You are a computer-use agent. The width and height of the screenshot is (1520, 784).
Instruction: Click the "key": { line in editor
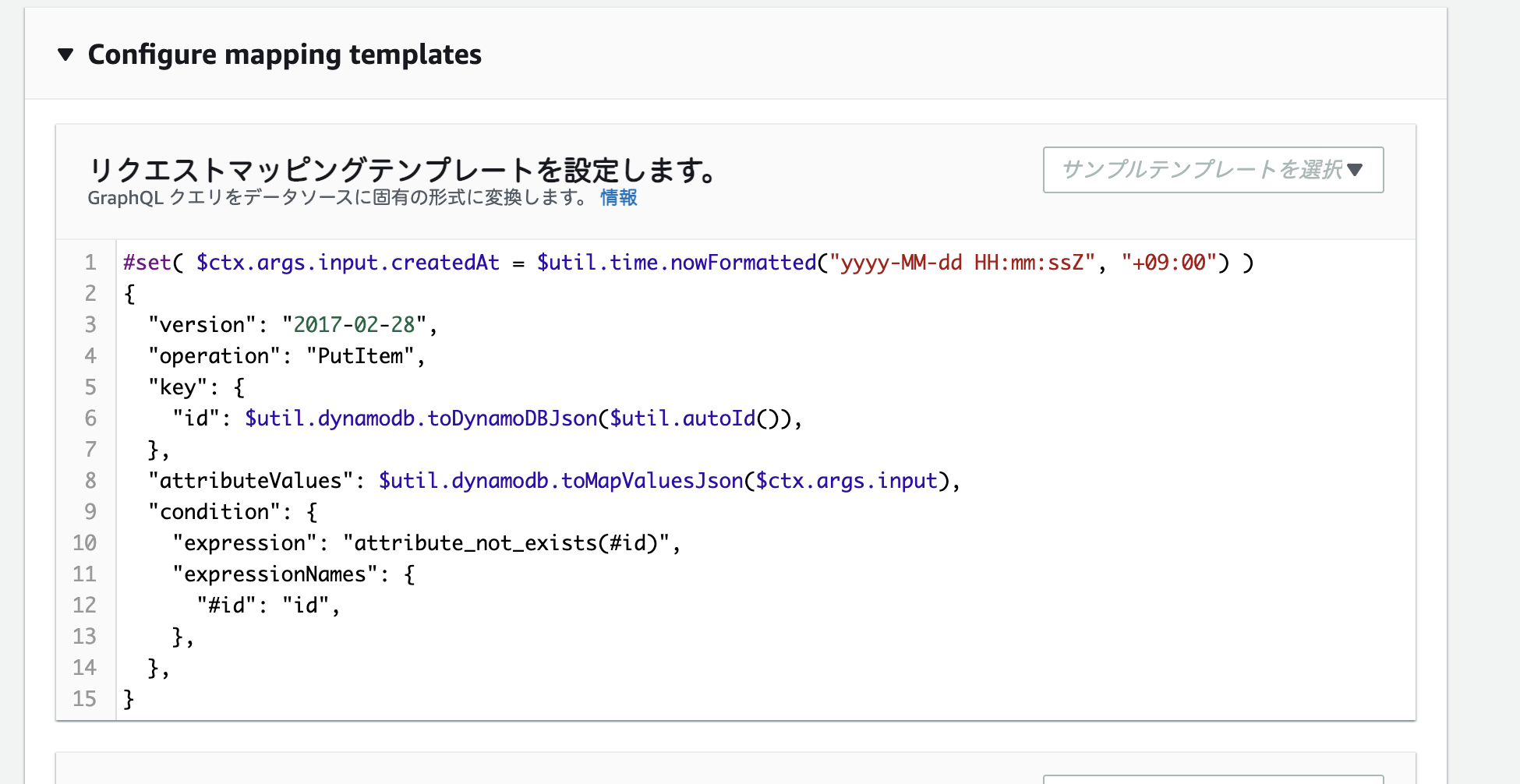click(196, 387)
